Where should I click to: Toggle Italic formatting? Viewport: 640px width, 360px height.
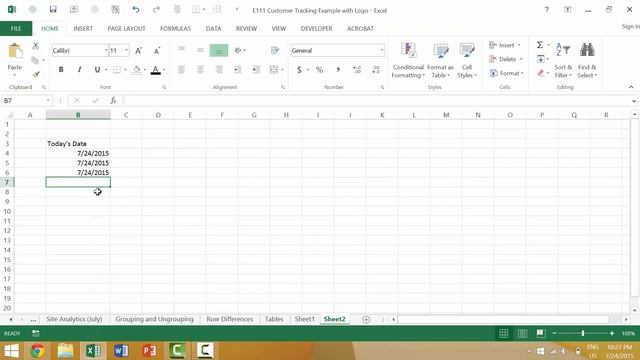[x=79, y=70]
